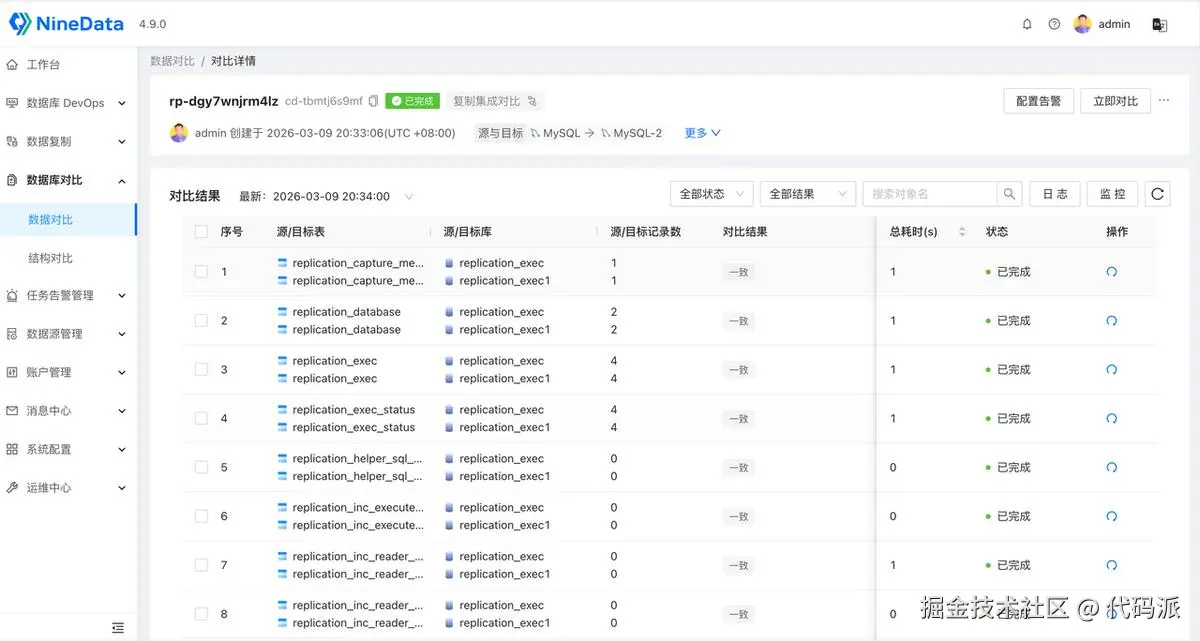Image resolution: width=1200 pixels, height=641 pixels.
Task: Click the search magnifier icon
Action: click(x=1009, y=194)
